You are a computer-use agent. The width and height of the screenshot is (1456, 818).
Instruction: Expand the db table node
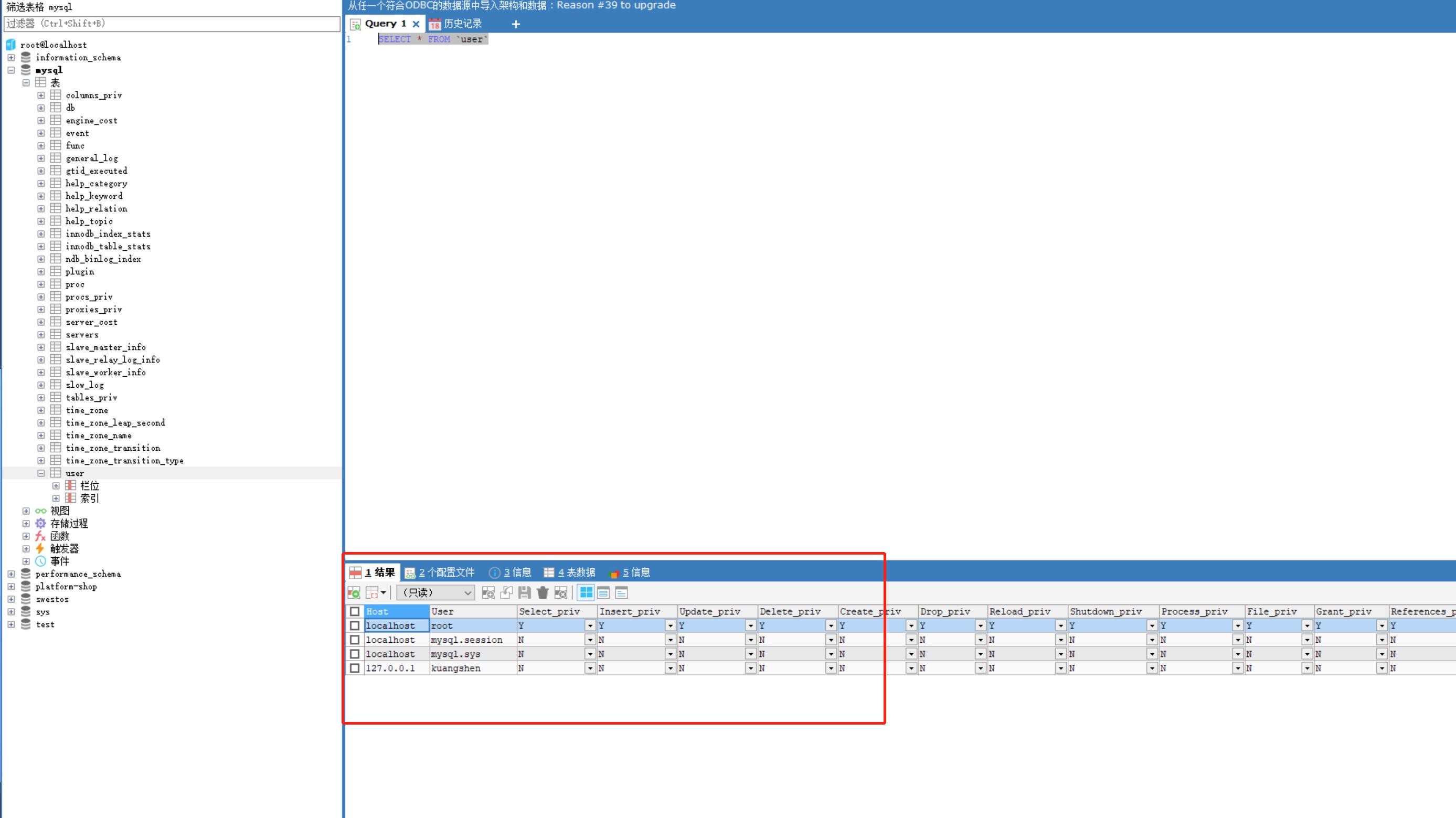[41, 108]
